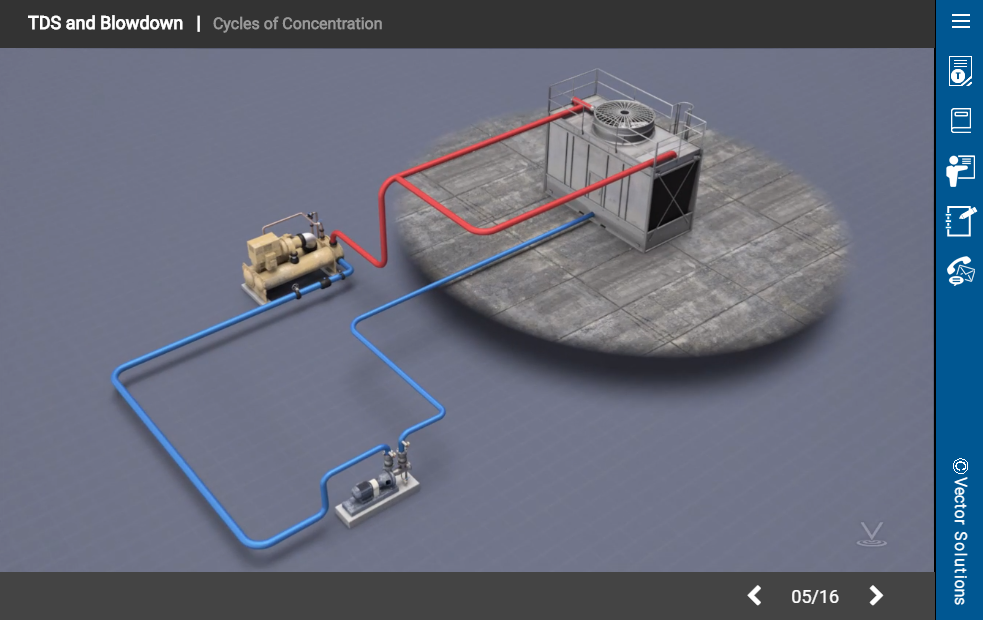Open the instructor presentation icon
Viewport: 983px width, 620px height.
960,170
